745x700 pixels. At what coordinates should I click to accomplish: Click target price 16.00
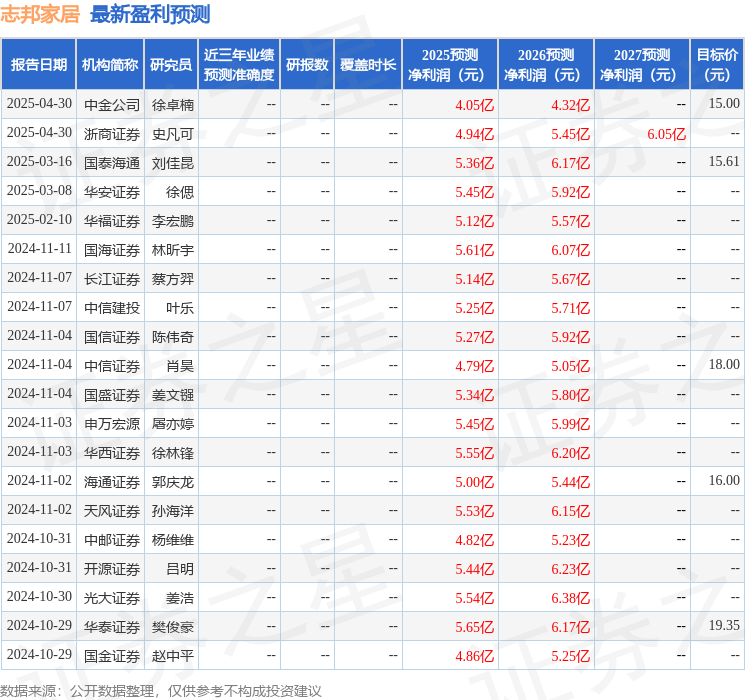click(724, 480)
